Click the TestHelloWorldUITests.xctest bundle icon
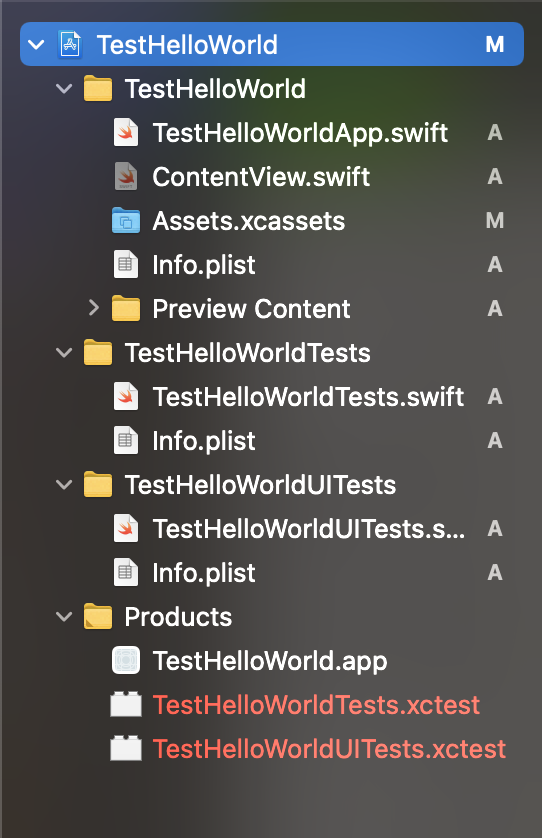The height and width of the screenshot is (838, 542). (126, 748)
